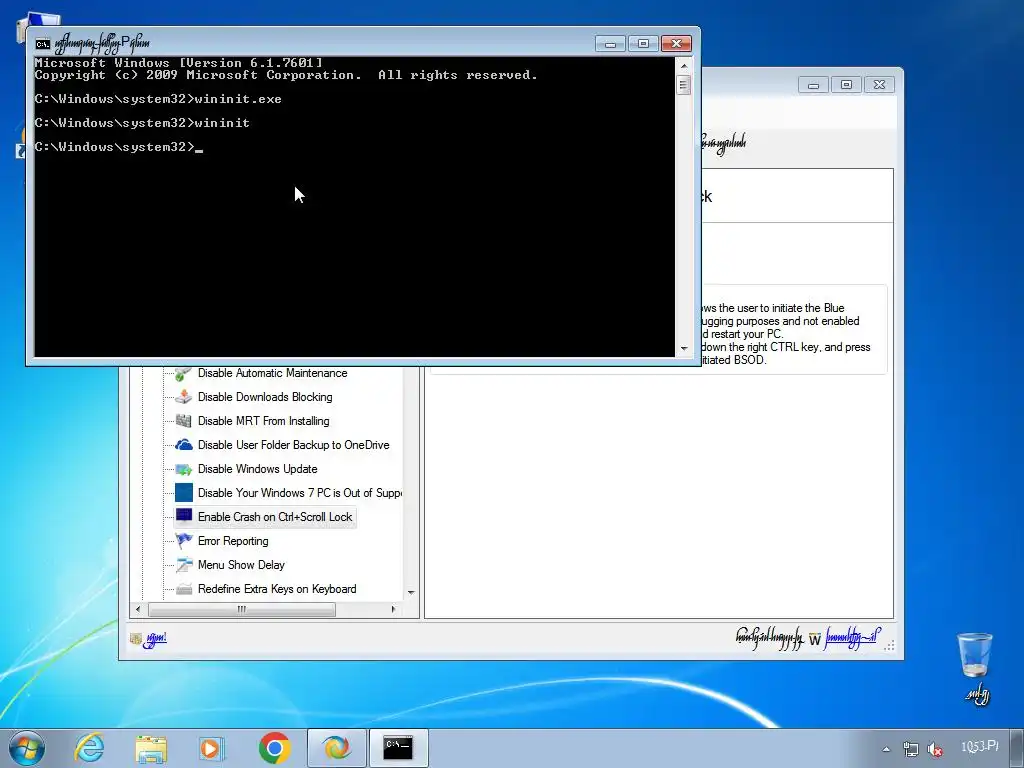Click the Disable MRT From Installing icon
The height and width of the screenshot is (768, 1024).
coord(184,421)
